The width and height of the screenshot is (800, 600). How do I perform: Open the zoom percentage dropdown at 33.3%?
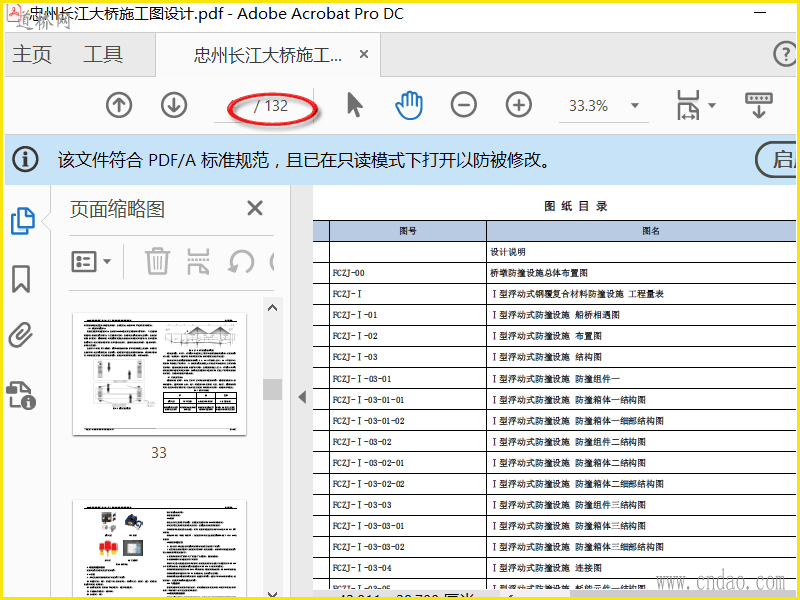click(x=635, y=106)
